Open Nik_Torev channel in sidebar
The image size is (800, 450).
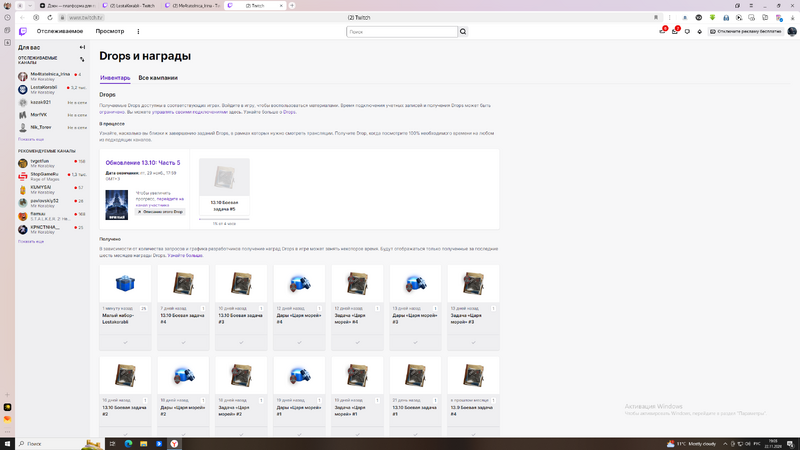51,128
